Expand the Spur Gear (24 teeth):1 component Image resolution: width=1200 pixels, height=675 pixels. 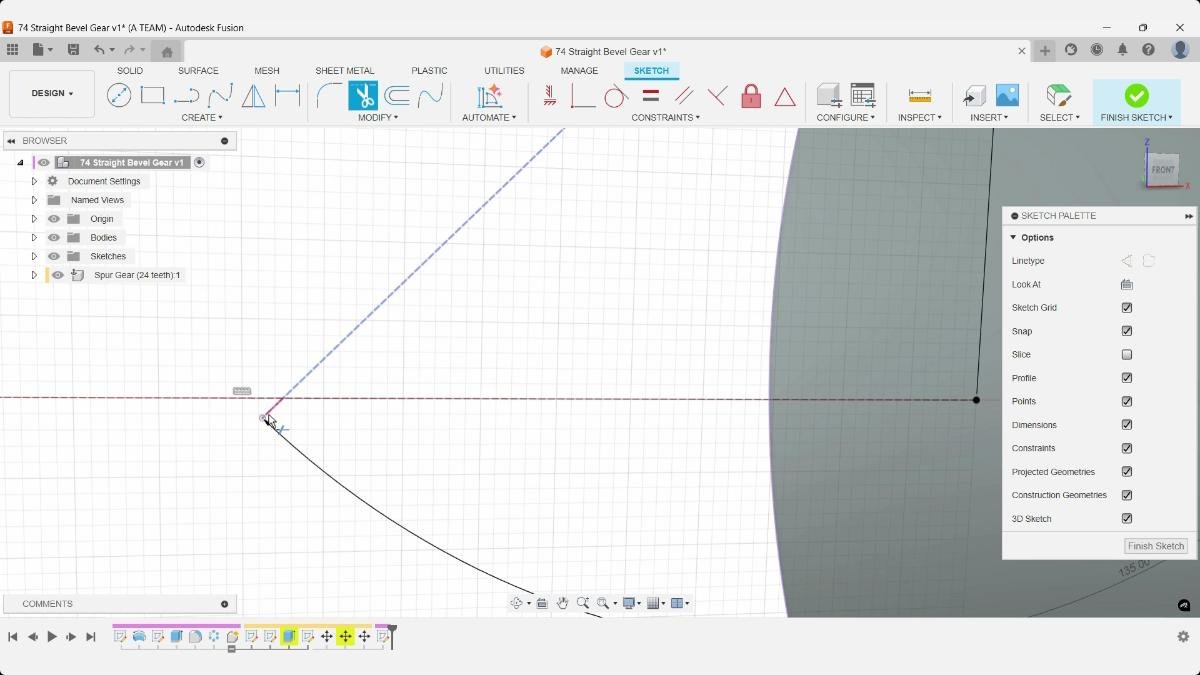tap(34, 275)
